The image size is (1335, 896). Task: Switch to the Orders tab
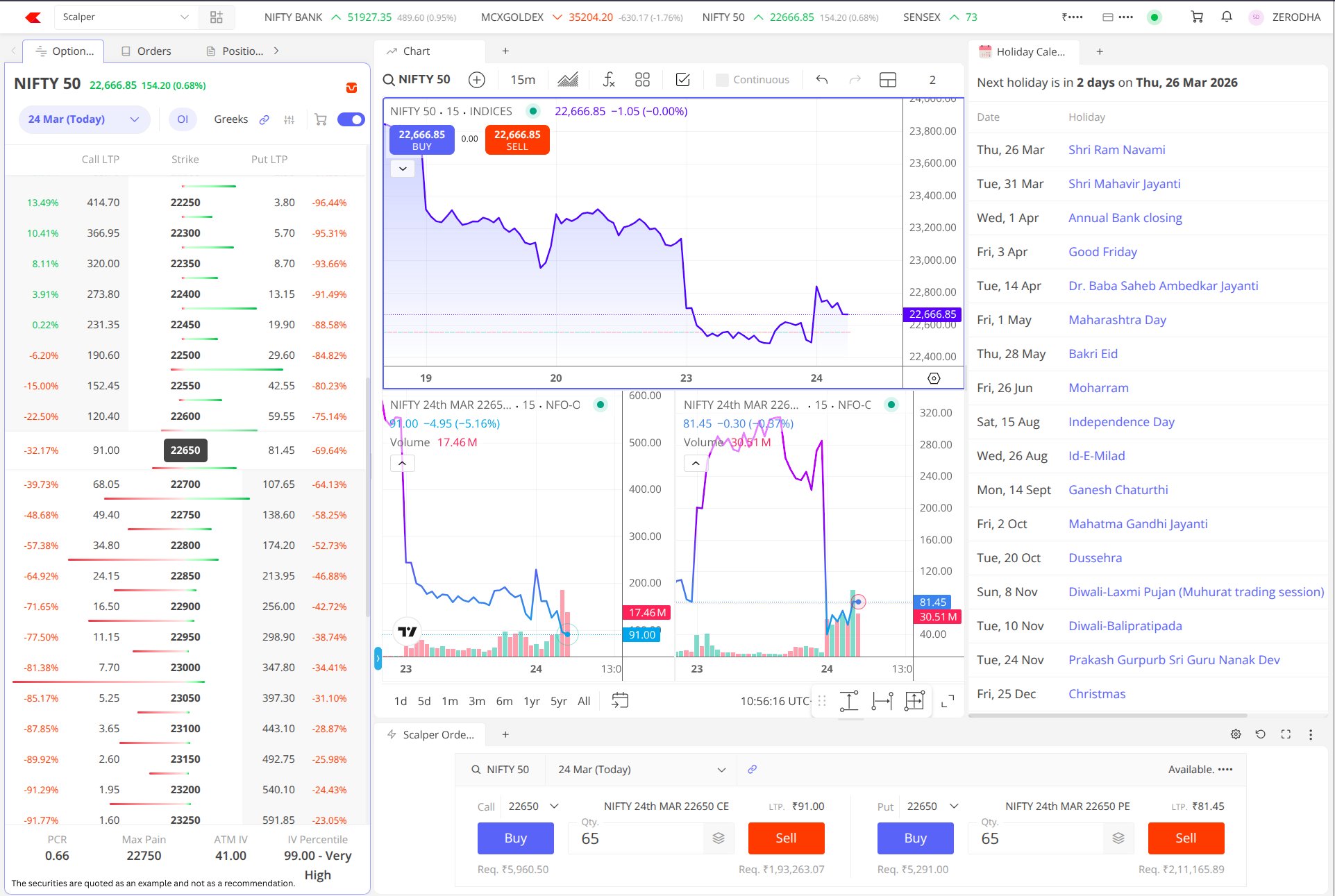pyautogui.click(x=146, y=51)
